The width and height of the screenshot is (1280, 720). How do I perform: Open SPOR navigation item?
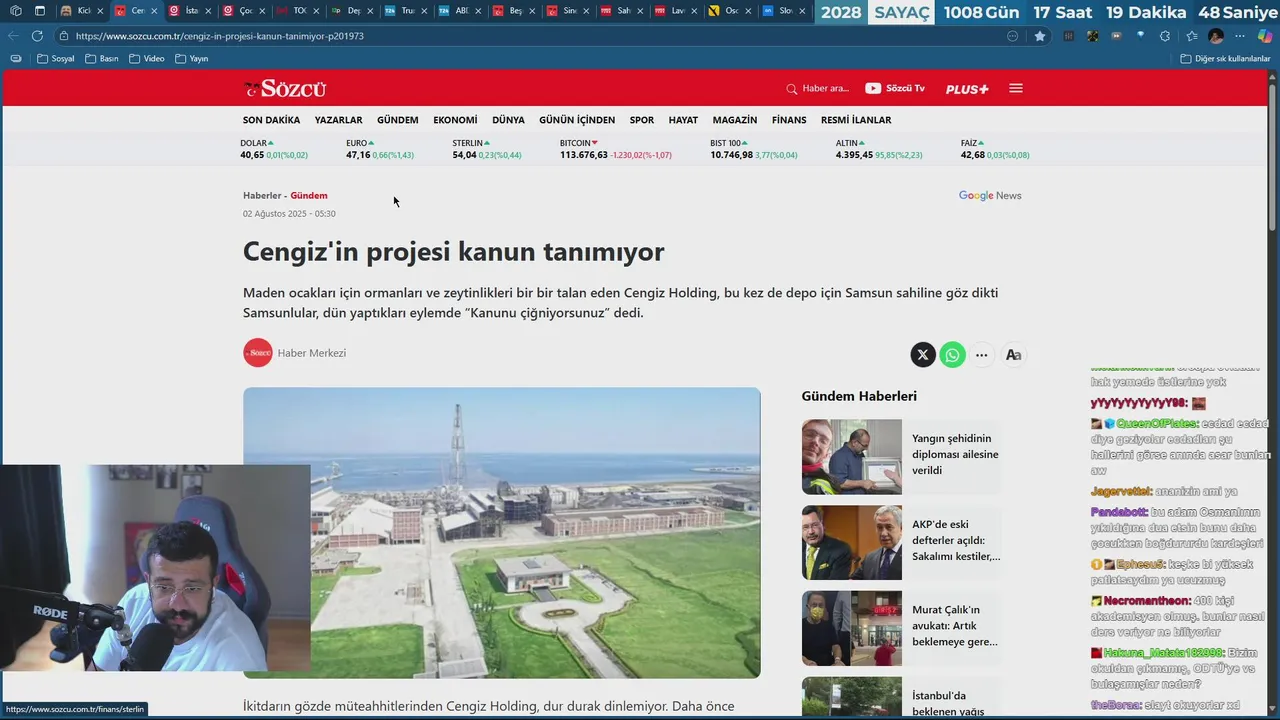click(x=642, y=120)
